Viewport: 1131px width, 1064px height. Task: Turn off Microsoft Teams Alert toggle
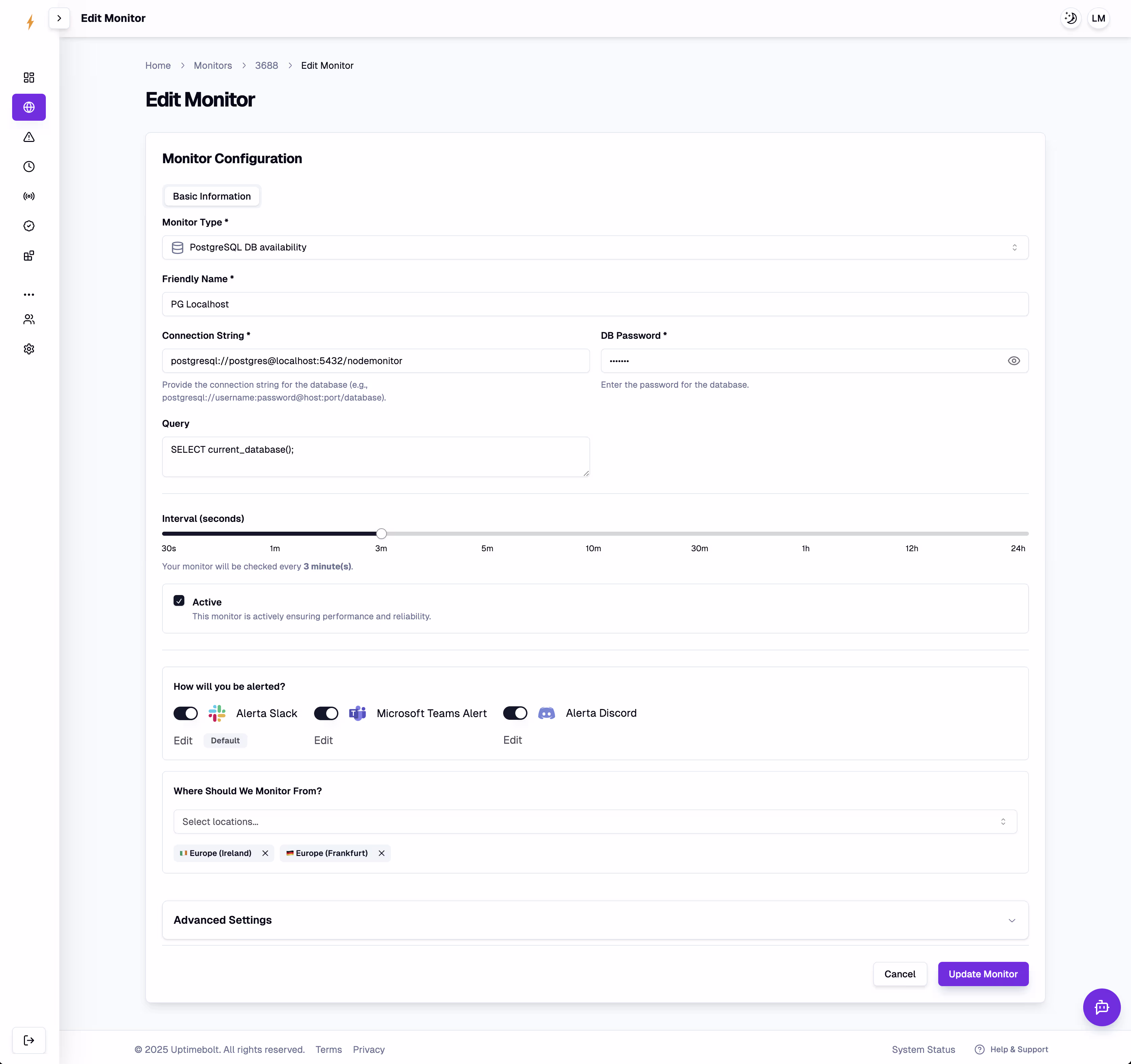[326, 713]
